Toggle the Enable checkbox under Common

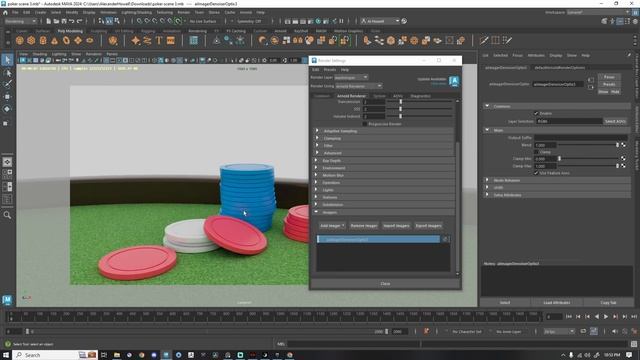point(536,113)
